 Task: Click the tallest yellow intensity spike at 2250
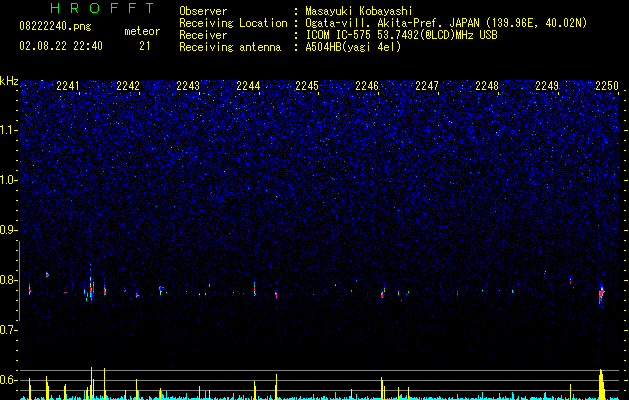coord(601,384)
